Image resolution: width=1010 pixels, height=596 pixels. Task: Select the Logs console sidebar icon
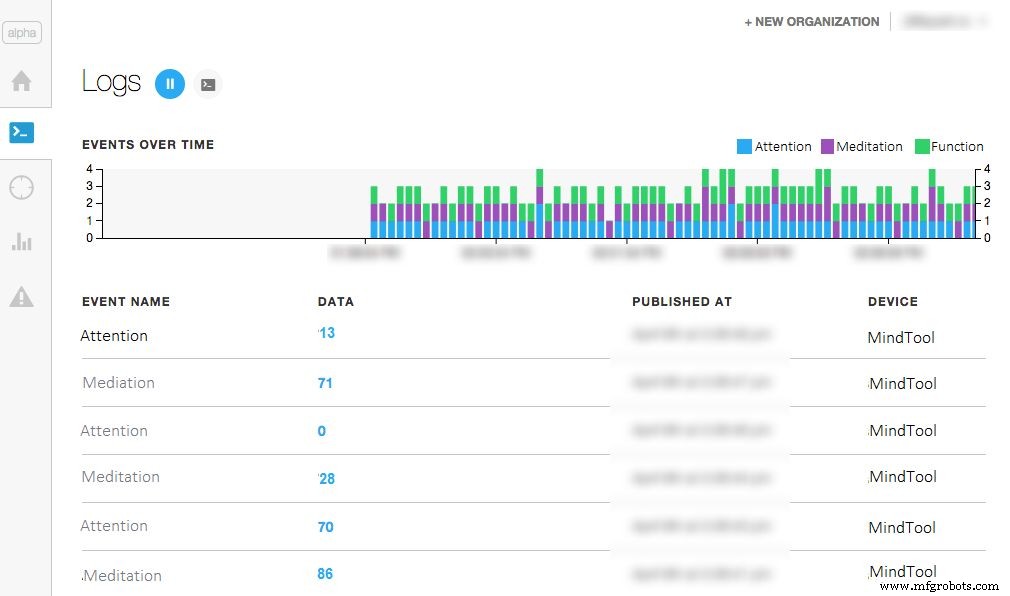point(21,132)
